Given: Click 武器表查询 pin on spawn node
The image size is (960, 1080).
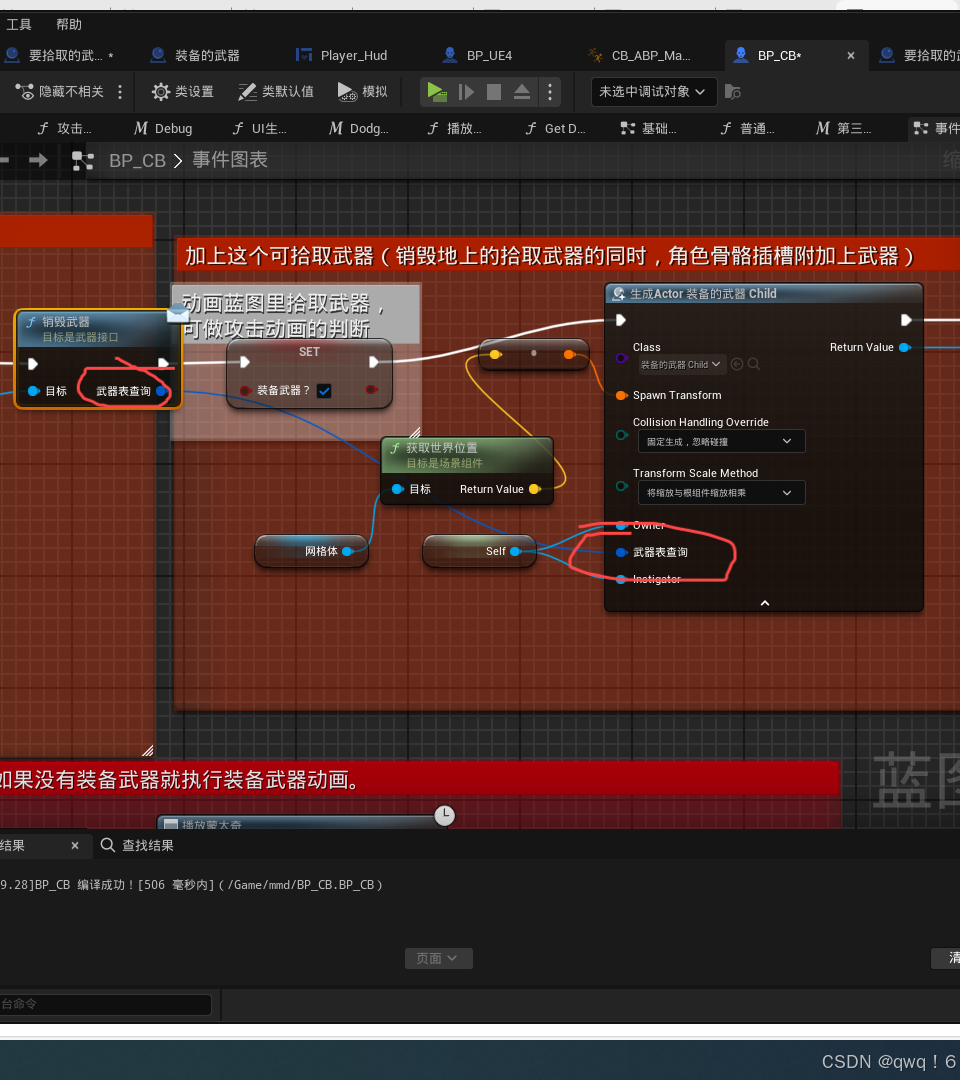Looking at the screenshot, I should click(621, 552).
